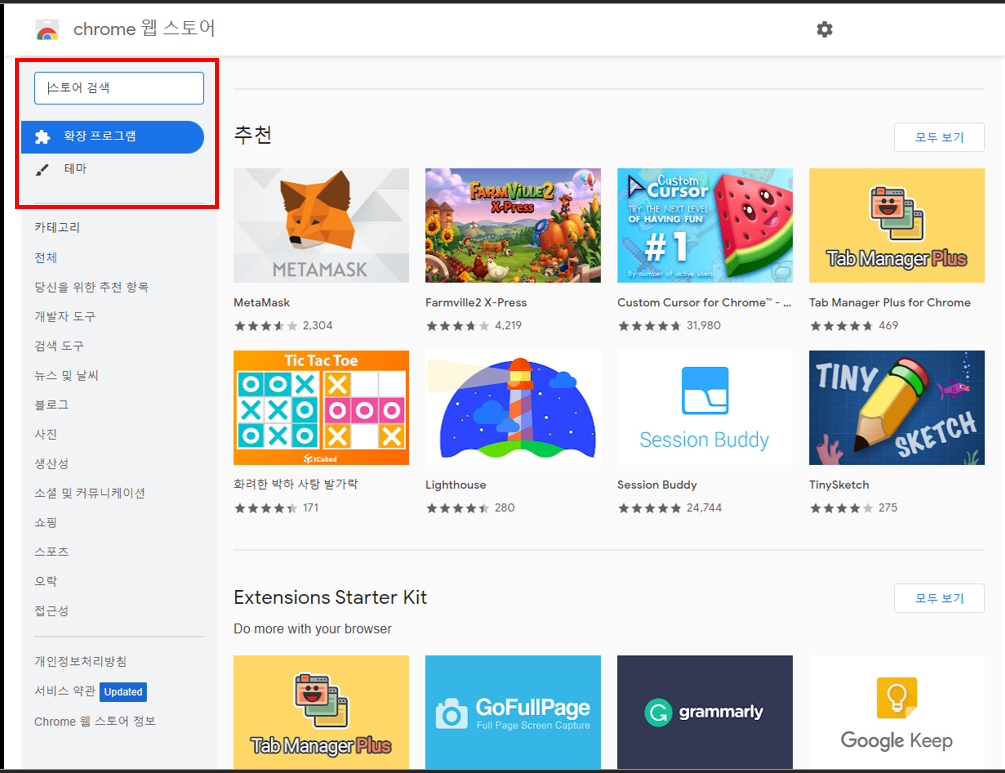Click 모두 보기 for the 추천 section

click(939, 137)
